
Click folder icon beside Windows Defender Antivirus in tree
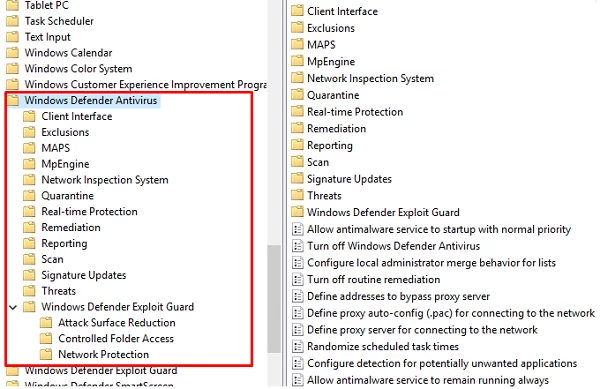13,100
